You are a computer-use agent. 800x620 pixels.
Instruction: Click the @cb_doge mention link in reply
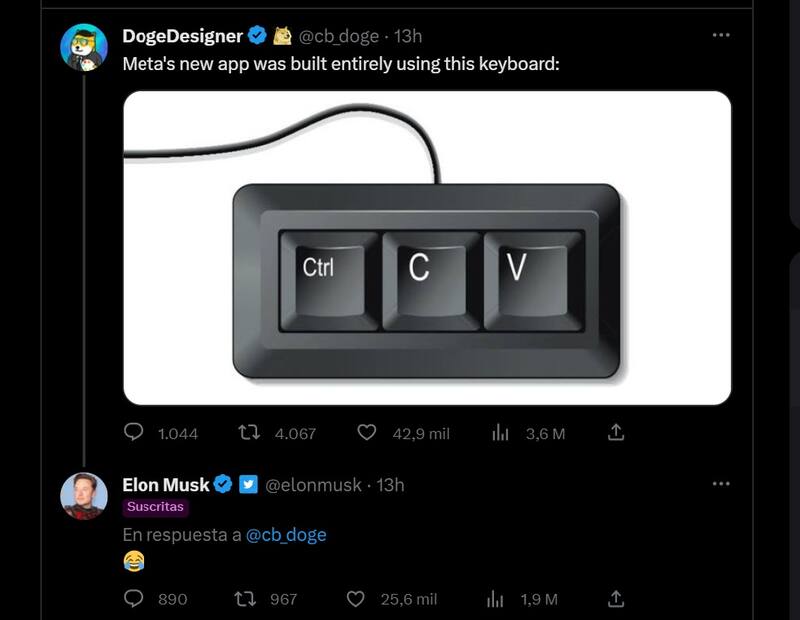pos(286,535)
